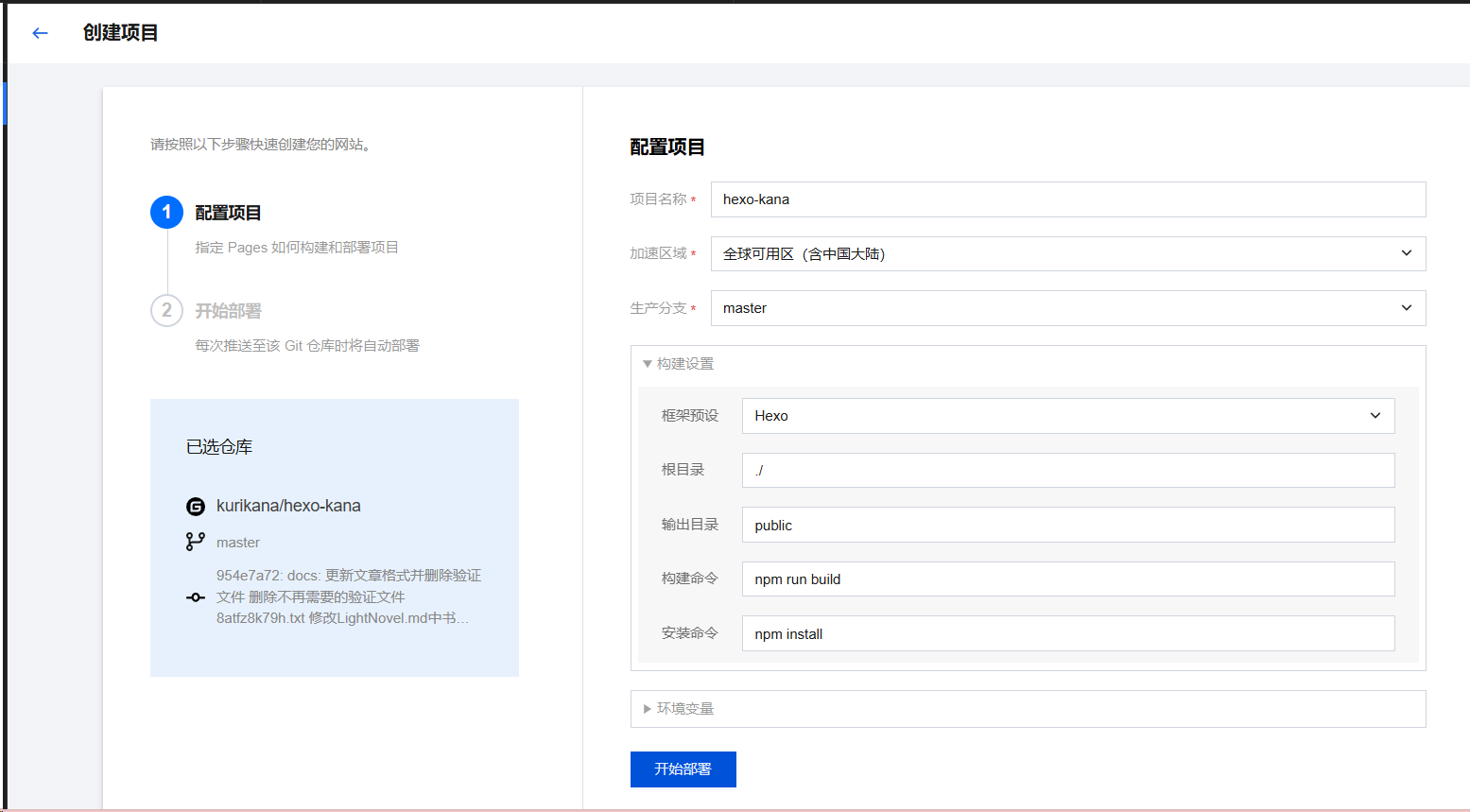Click the git branch icon beside master
Image resolution: width=1470 pixels, height=812 pixels.
[x=195, y=542]
